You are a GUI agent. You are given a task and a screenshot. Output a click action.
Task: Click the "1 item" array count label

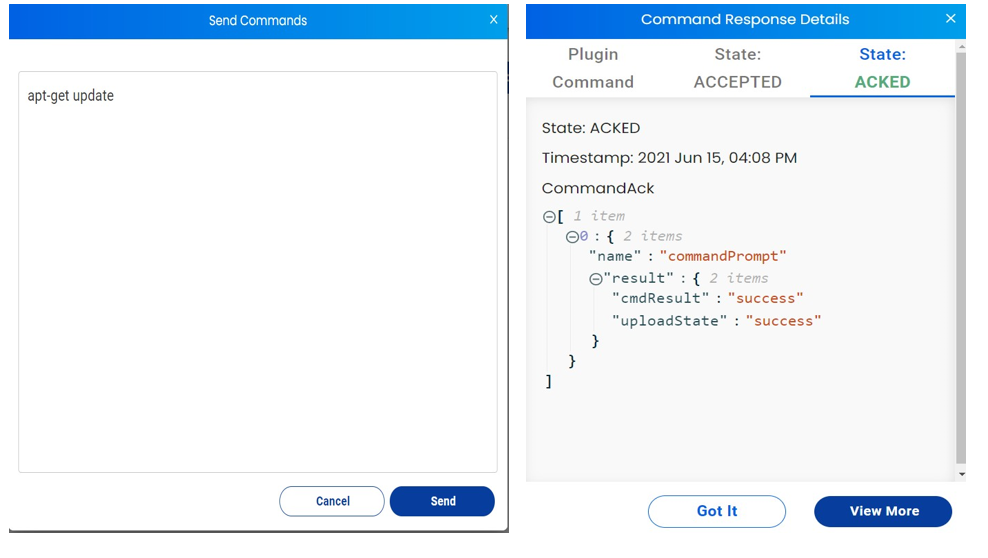pyautogui.click(x=599, y=216)
